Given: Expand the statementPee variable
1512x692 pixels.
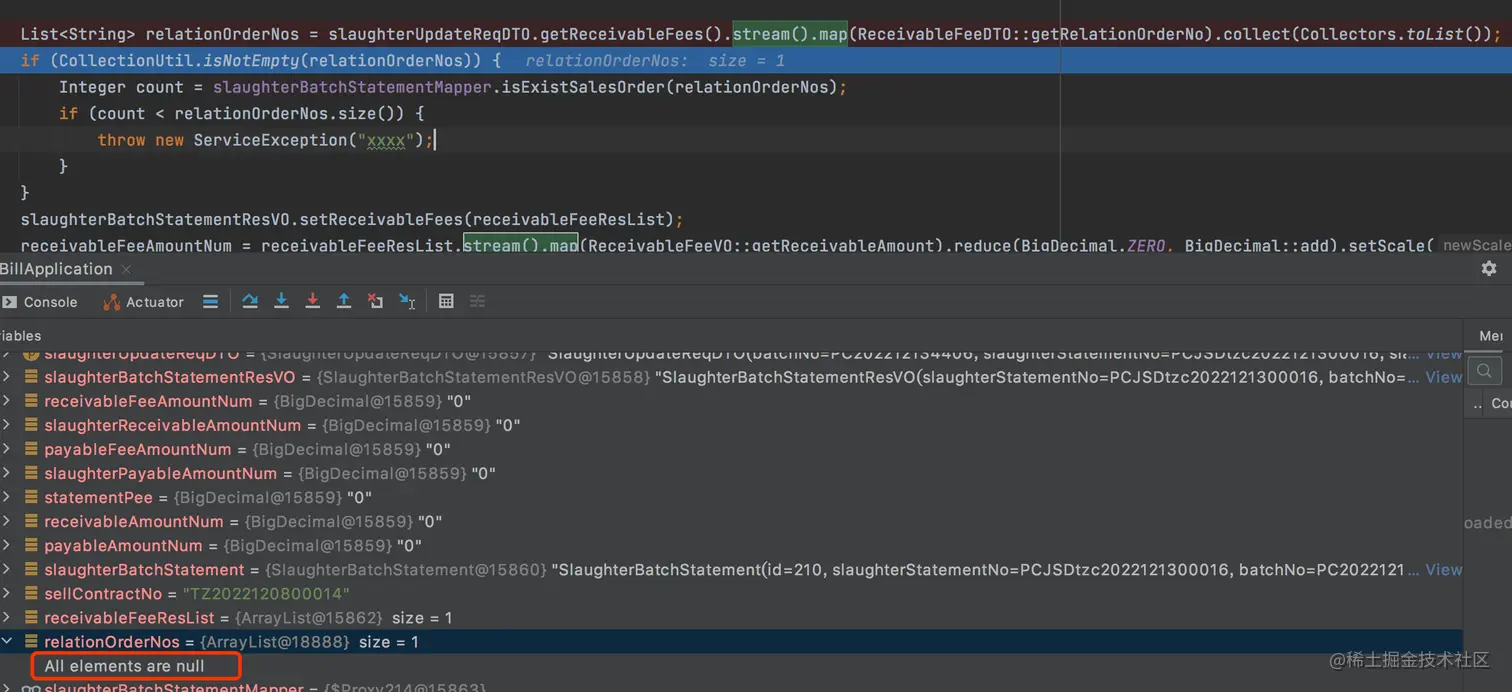Looking at the screenshot, I should [7, 497].
